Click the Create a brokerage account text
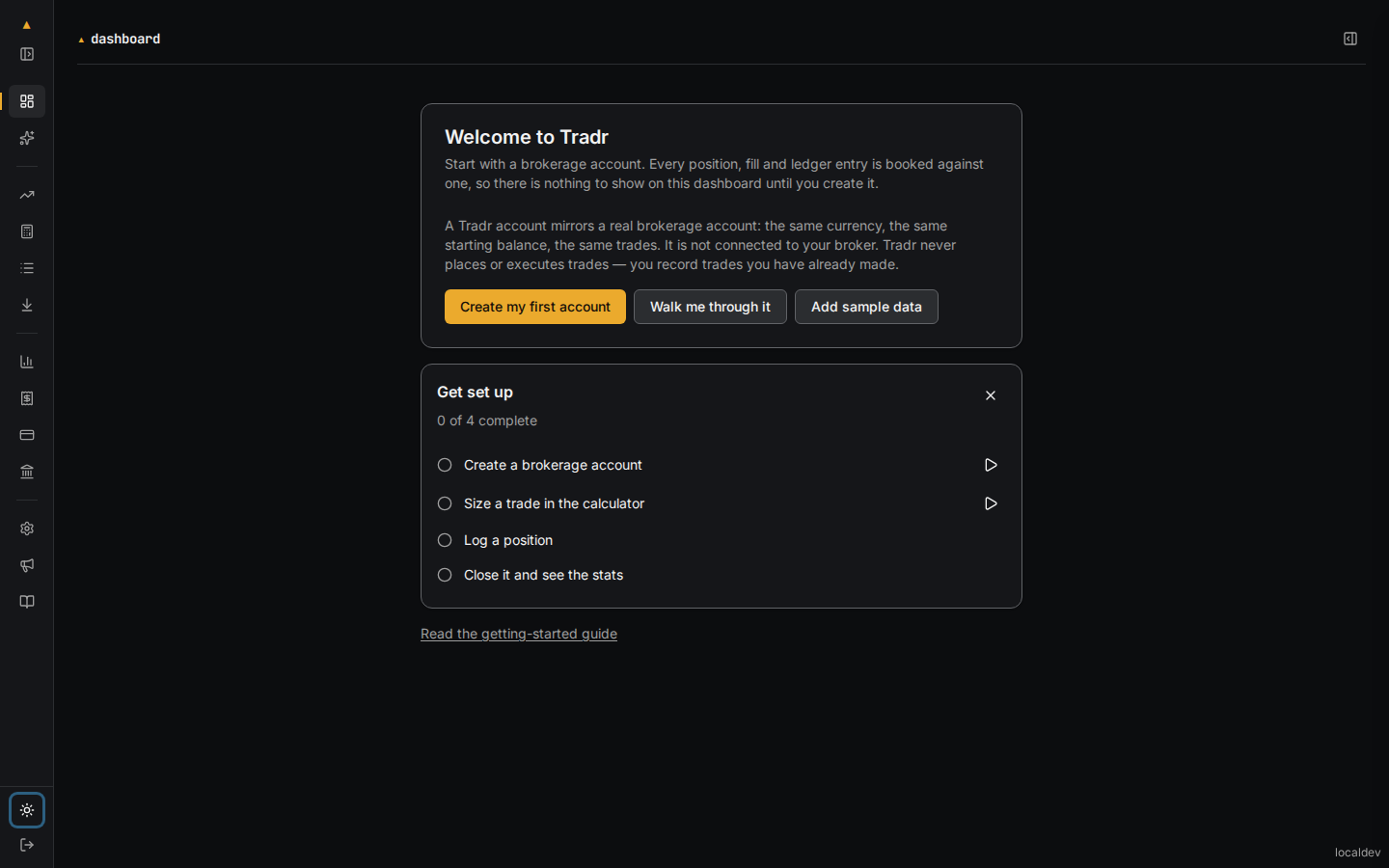 (553, 465)
